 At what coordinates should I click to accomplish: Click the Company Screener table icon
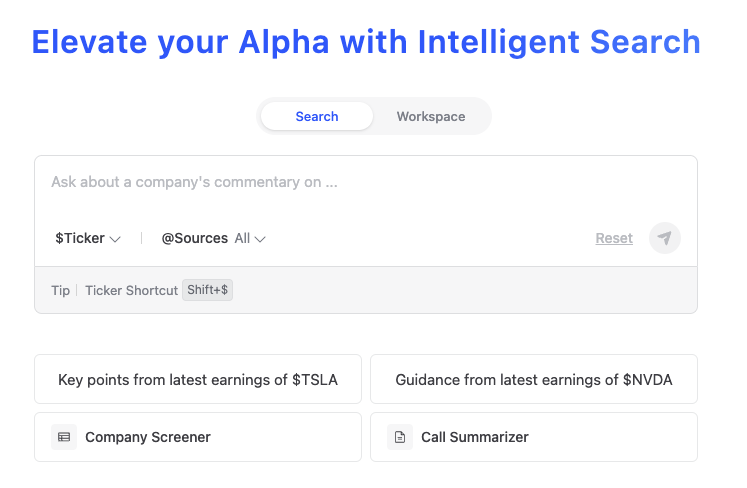[x=64, y=437]
